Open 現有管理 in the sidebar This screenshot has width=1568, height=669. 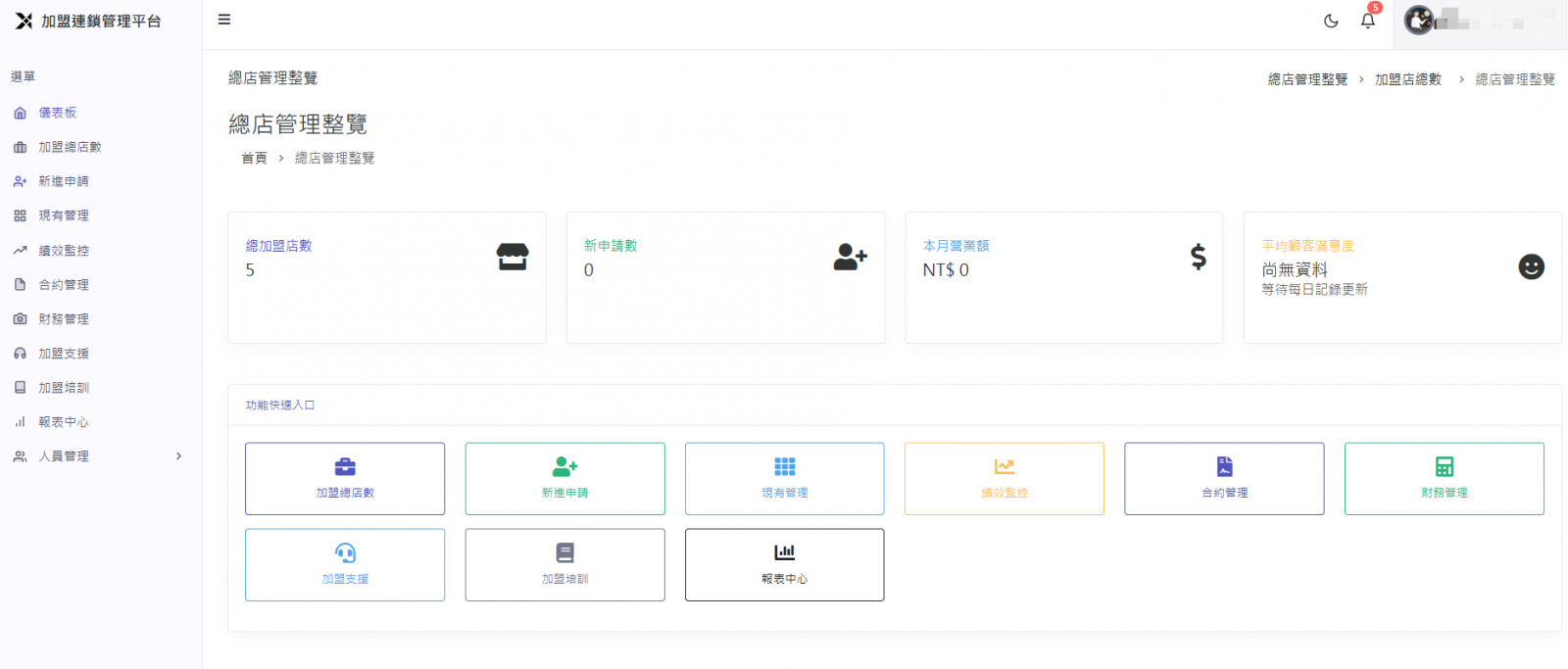64,215
